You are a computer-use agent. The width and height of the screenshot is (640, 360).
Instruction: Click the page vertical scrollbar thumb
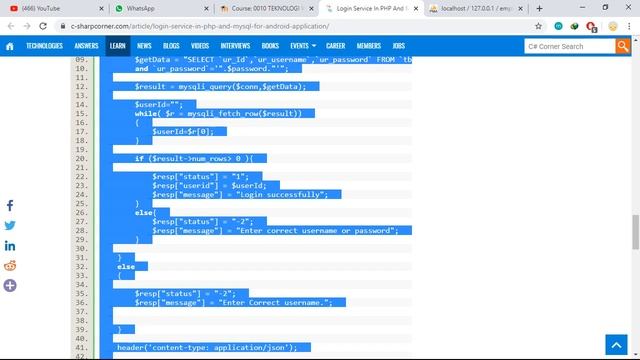point(636,231)
